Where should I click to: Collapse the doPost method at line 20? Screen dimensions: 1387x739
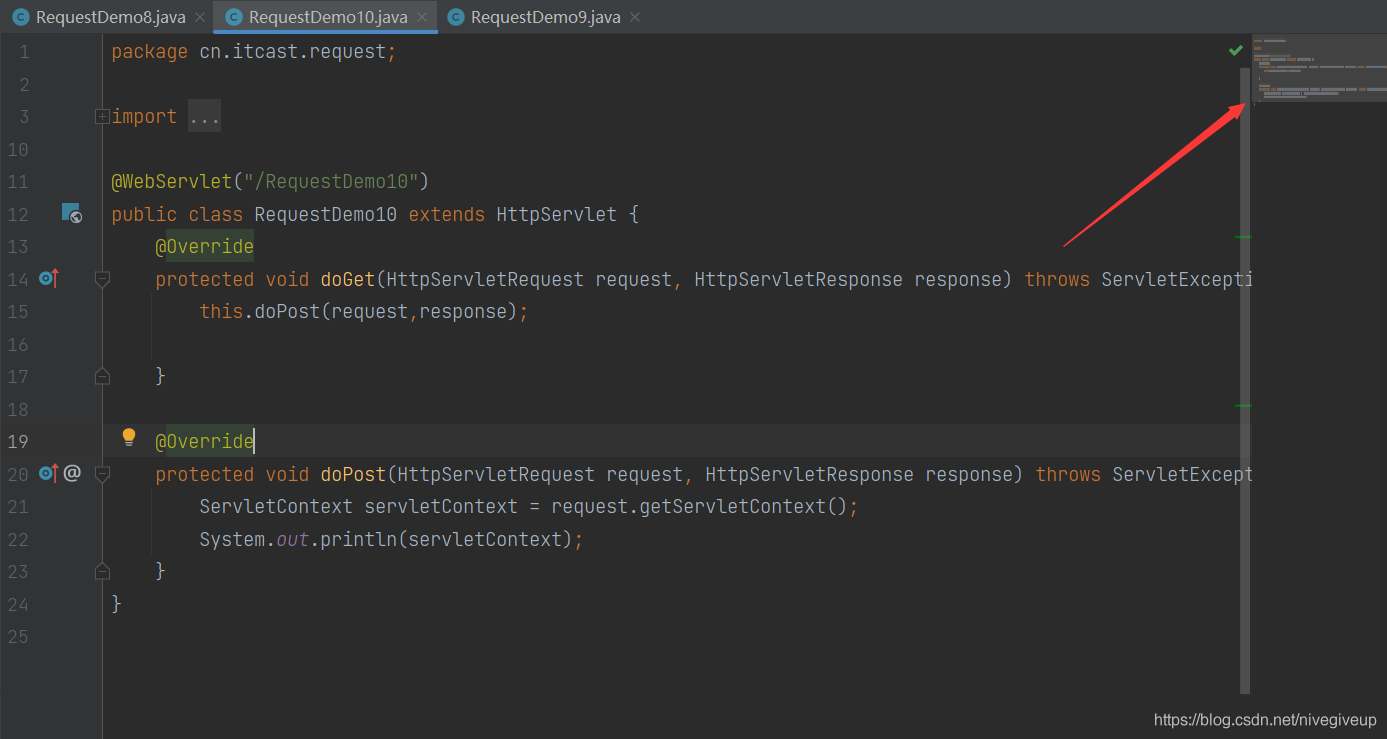(x=101, y=474)
